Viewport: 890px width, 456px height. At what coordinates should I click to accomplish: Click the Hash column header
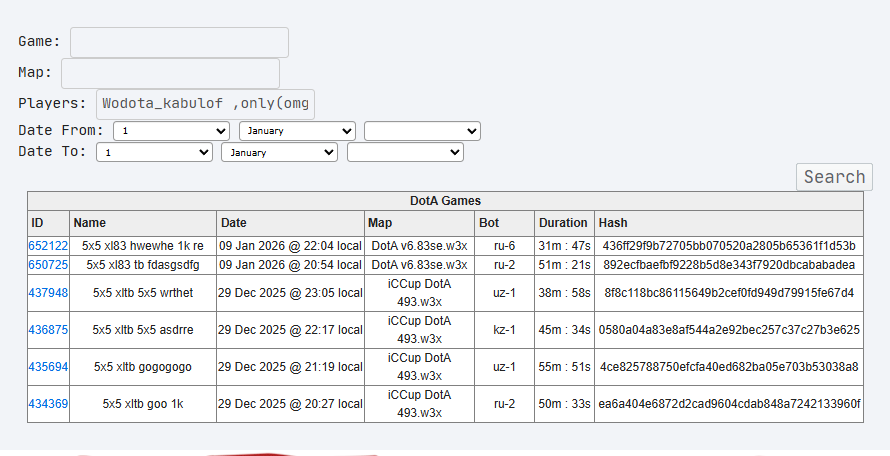612,223
